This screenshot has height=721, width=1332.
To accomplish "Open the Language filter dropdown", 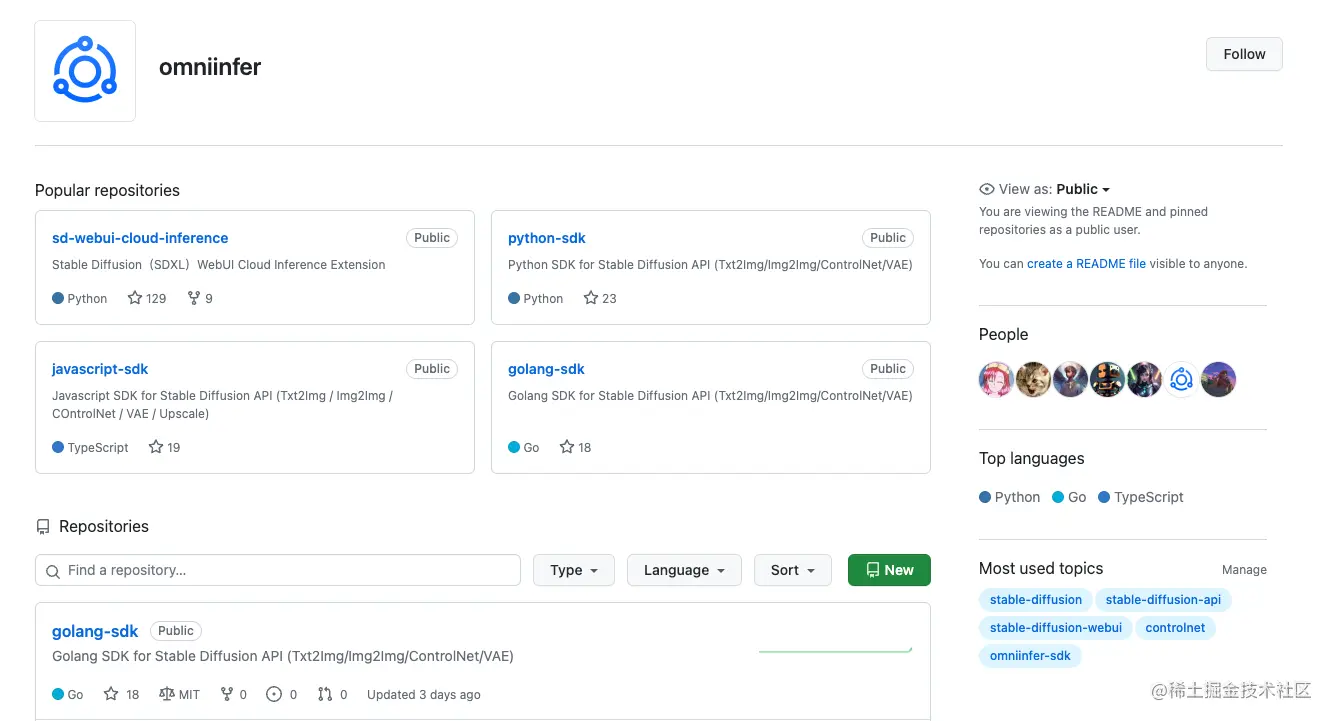I will (x=684, y=570).
